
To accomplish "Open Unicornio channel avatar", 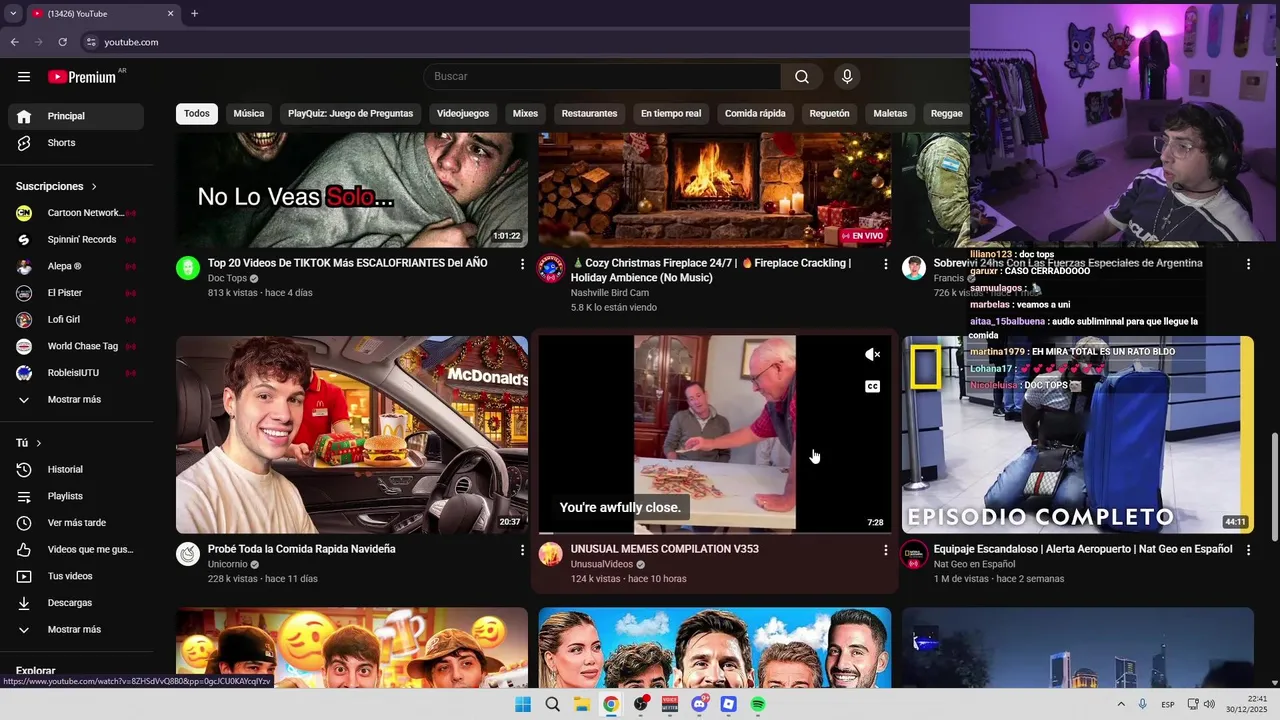I will pos(188,554).
